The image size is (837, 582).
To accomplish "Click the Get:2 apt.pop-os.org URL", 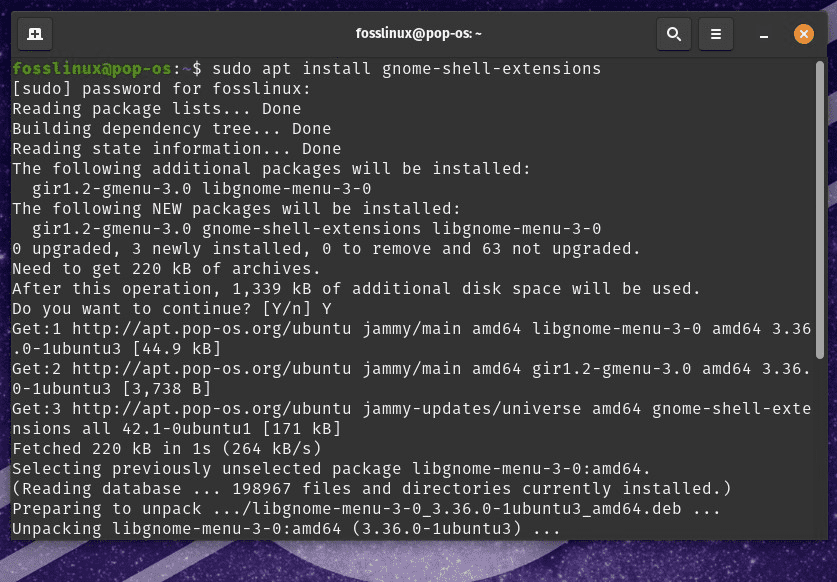I will pyautogui.click(x=211, y=369).
